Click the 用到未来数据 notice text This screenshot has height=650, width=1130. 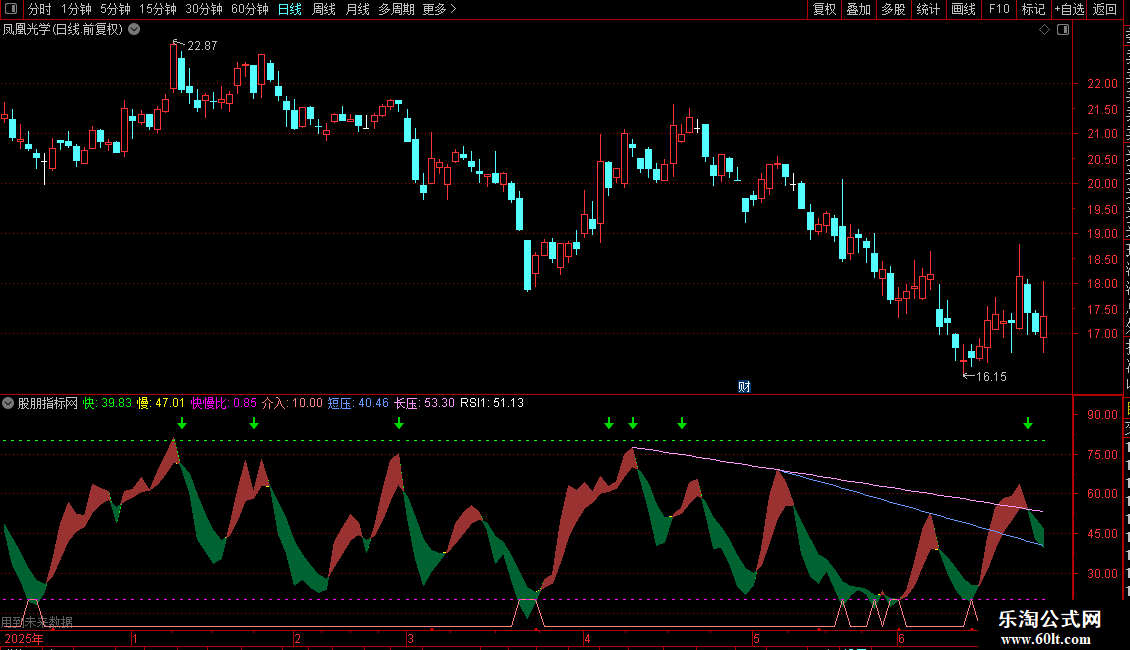[x=37, y=622]
